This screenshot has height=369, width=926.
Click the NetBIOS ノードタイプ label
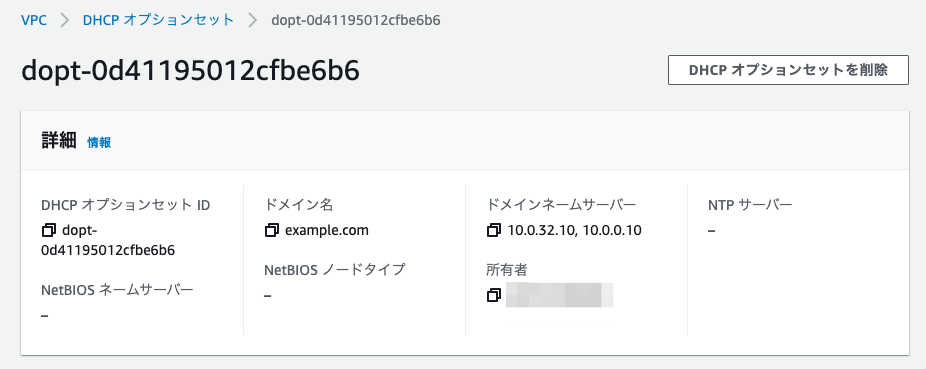335,270
